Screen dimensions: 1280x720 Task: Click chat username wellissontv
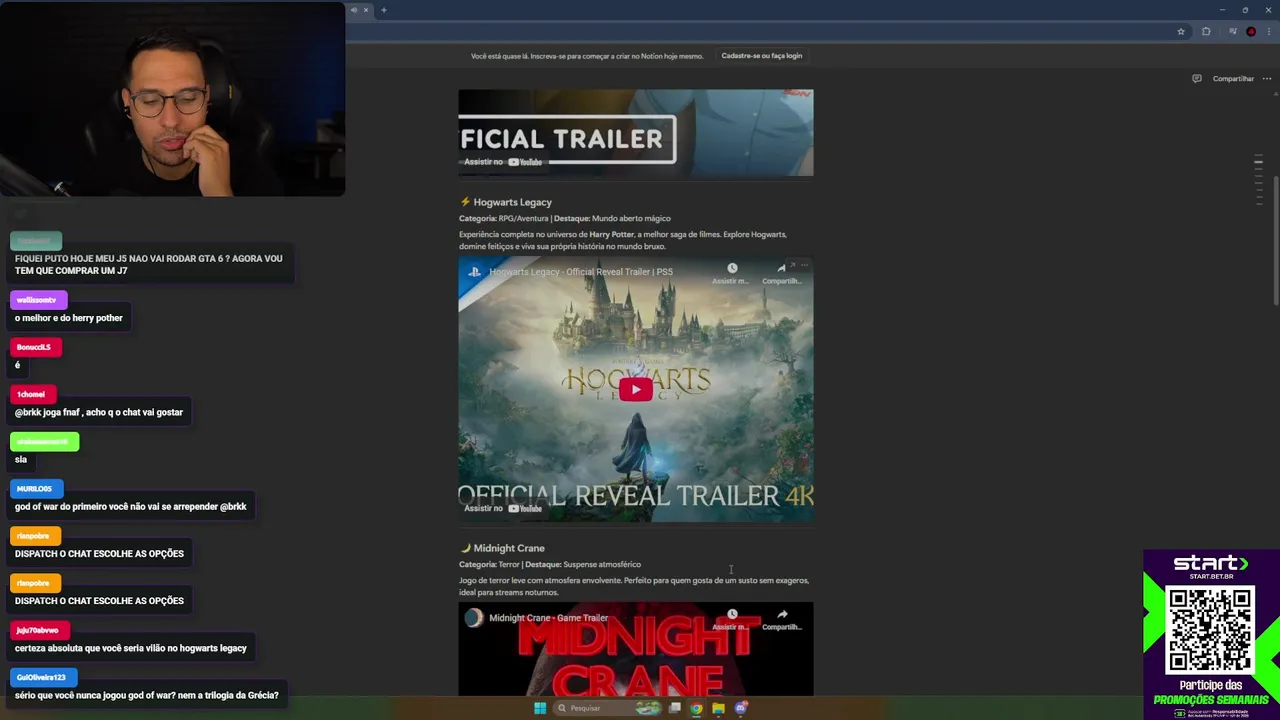coord(36,300)
